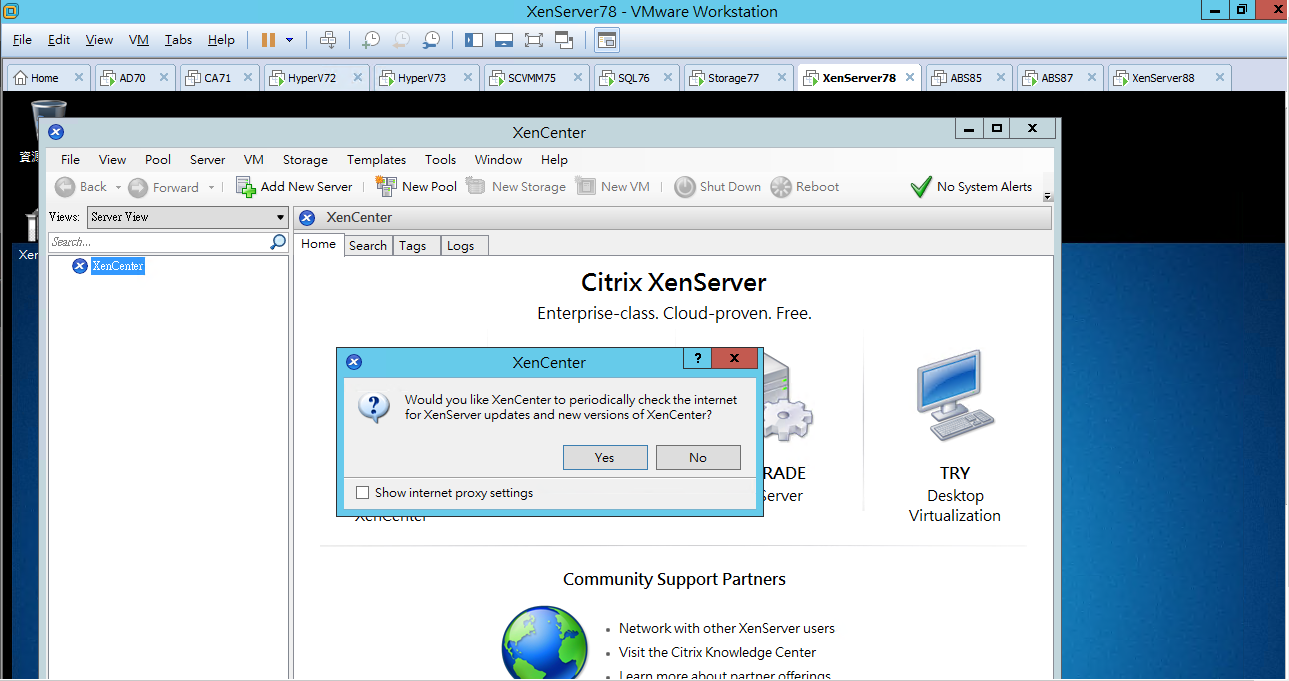Switch to the SQL76 VM tab
Screen dimensions: 1289x681
point(637,77)
